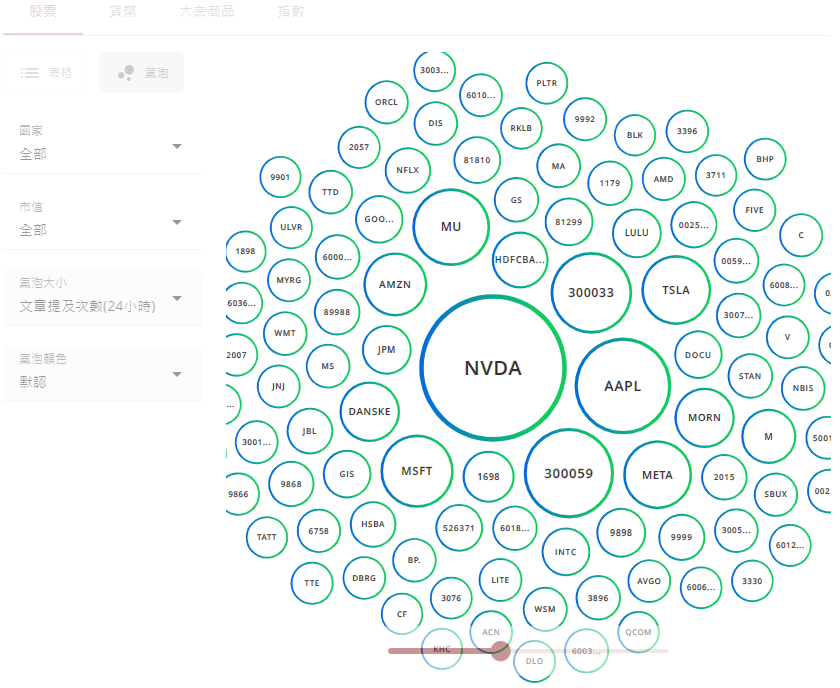Click the large NVDA bubble

coord(493,368)
